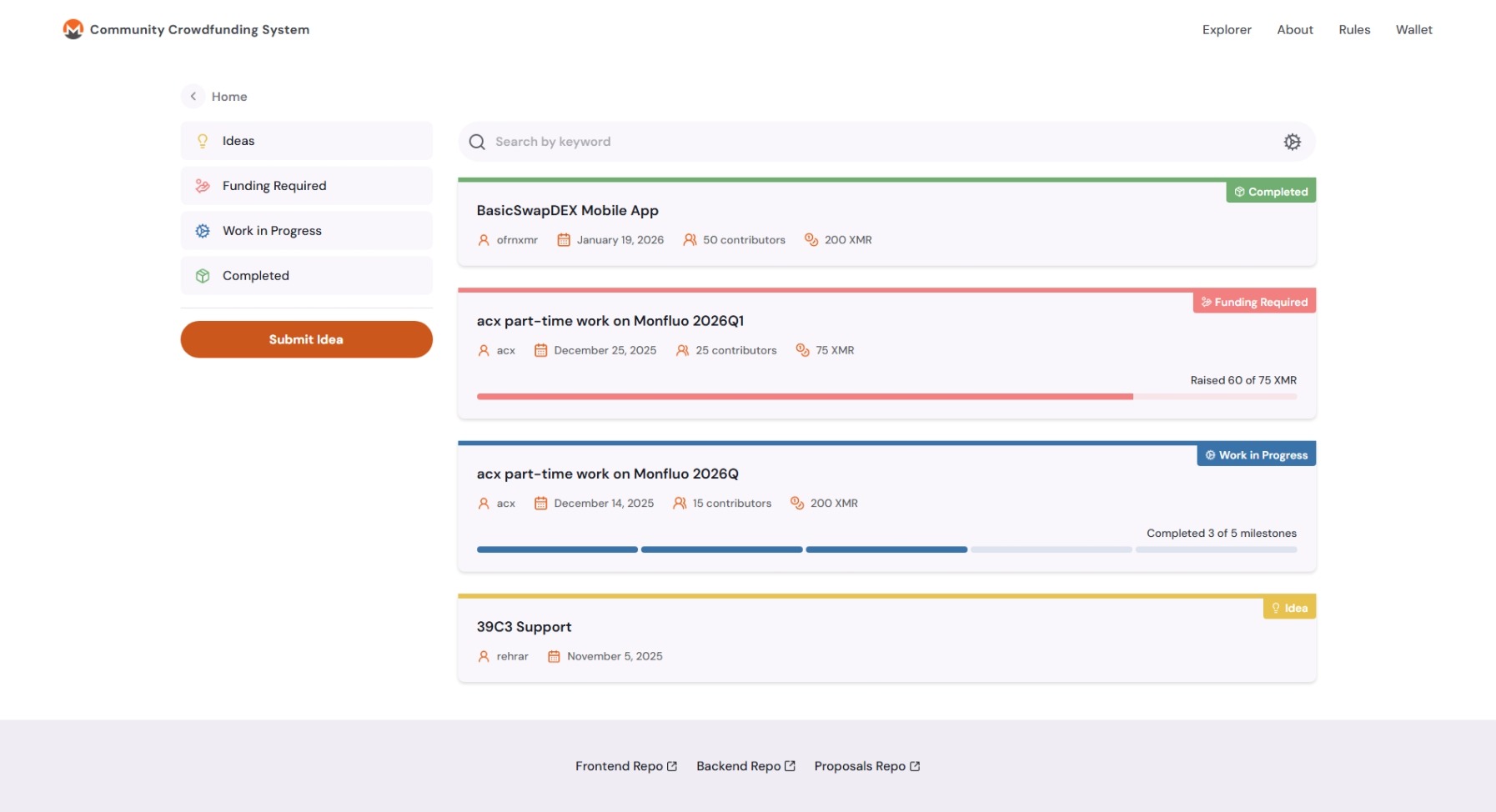Click the '15 contributors' text
The image size is (1496, 812).
coord(732,504)
